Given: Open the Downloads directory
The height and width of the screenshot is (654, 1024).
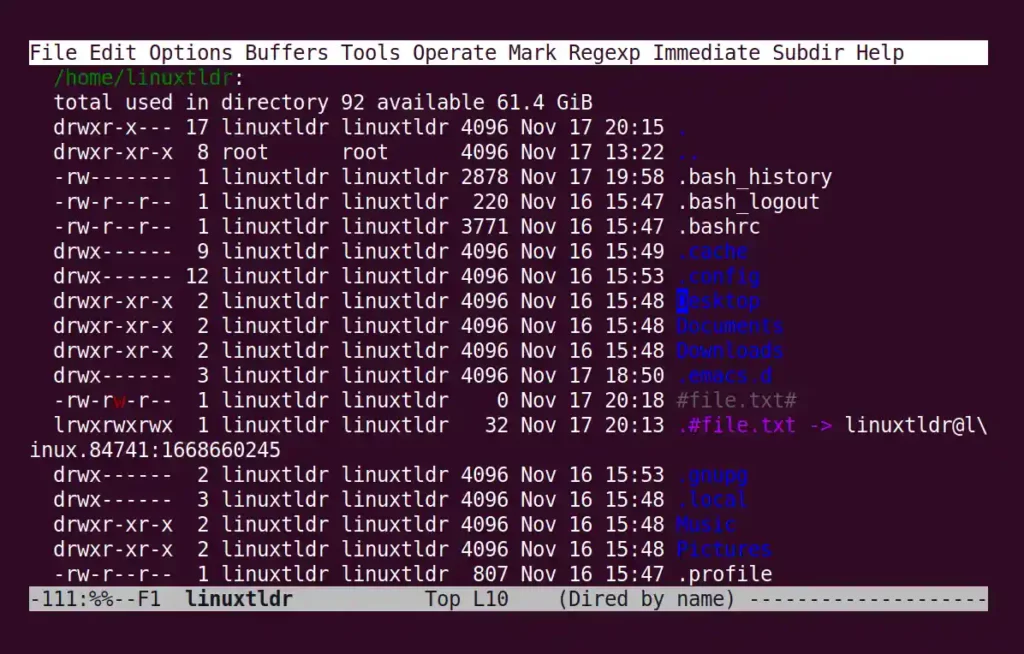Looking at the screenshot, I should (x=730, y=351).
